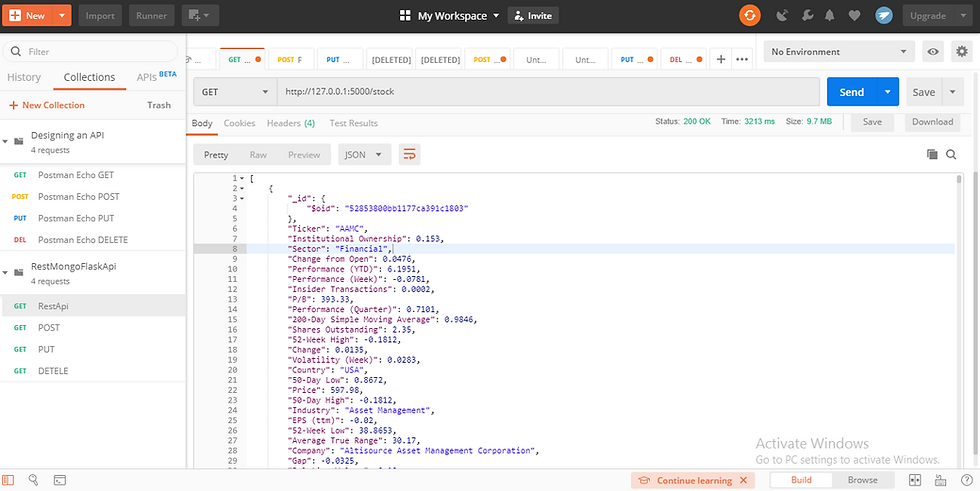Click the Invite button

click(533, 16)
